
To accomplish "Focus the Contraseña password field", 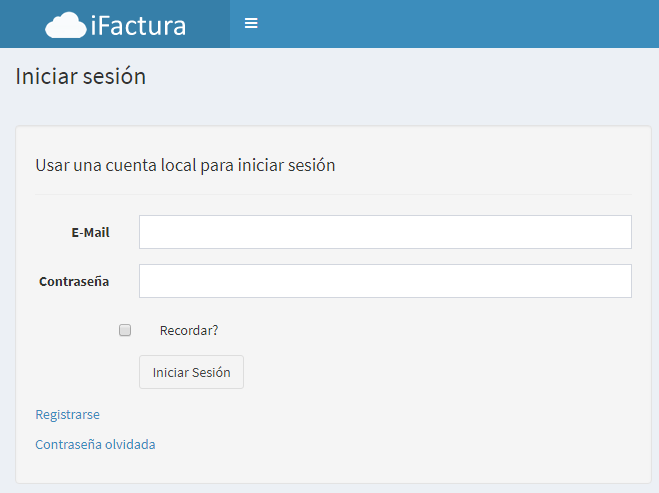I will (x=385, y=281).
